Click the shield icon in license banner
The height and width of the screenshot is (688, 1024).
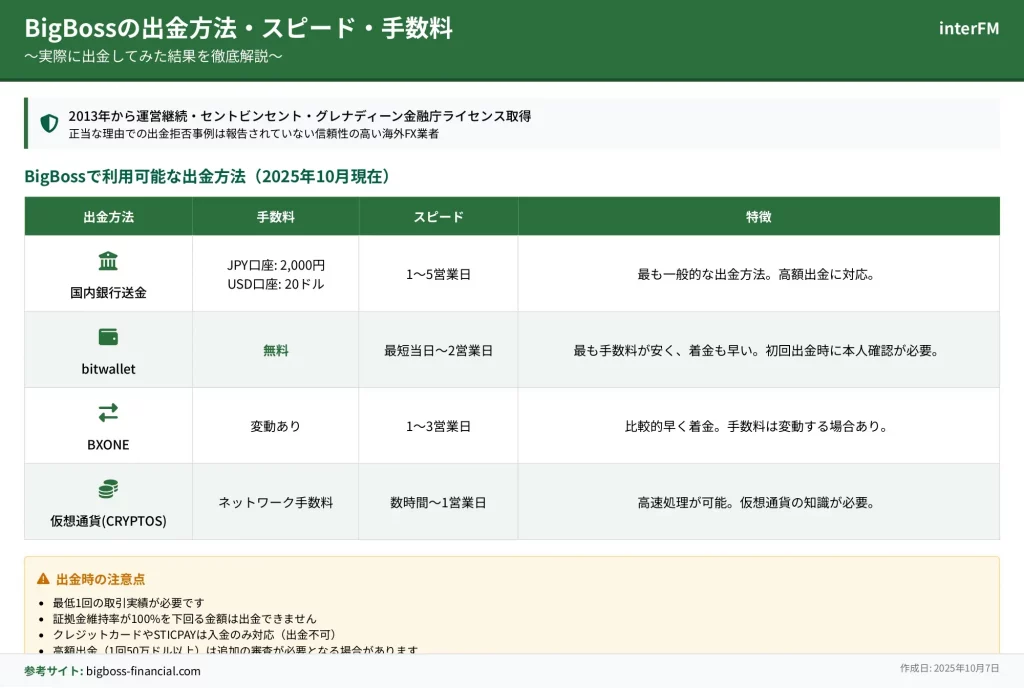[49, 123]
